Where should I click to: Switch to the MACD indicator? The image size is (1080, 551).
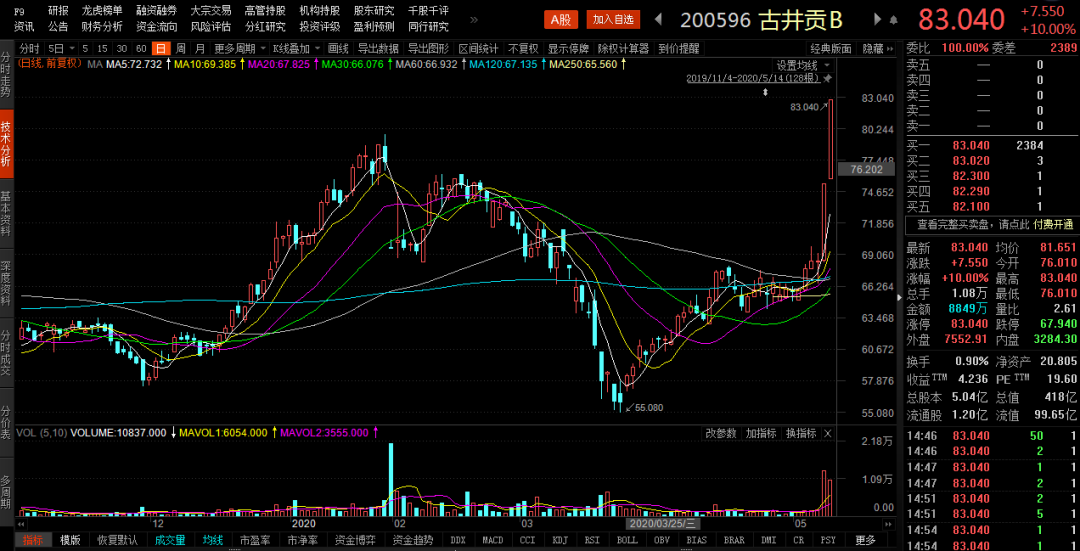click(492, 540)
